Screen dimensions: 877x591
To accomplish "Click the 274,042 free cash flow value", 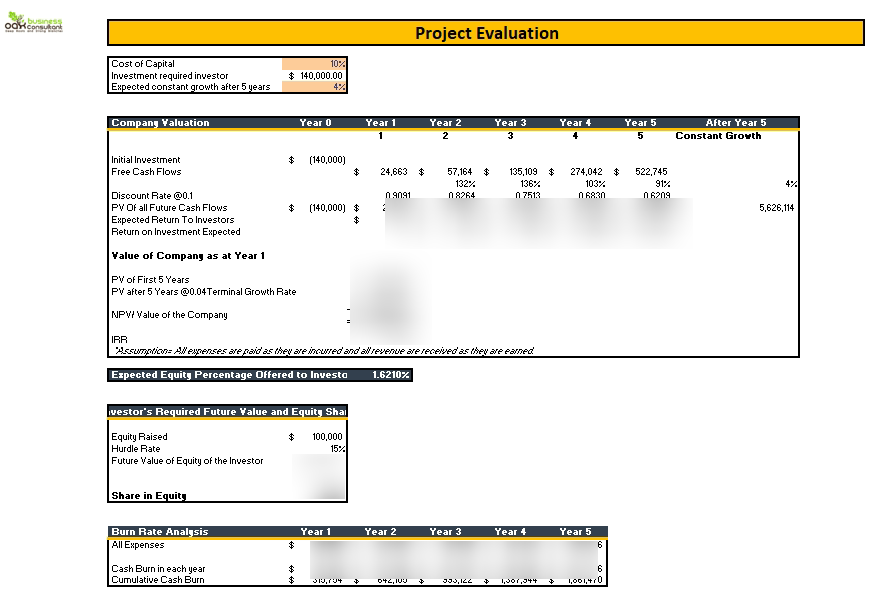I will click(586, 172).
